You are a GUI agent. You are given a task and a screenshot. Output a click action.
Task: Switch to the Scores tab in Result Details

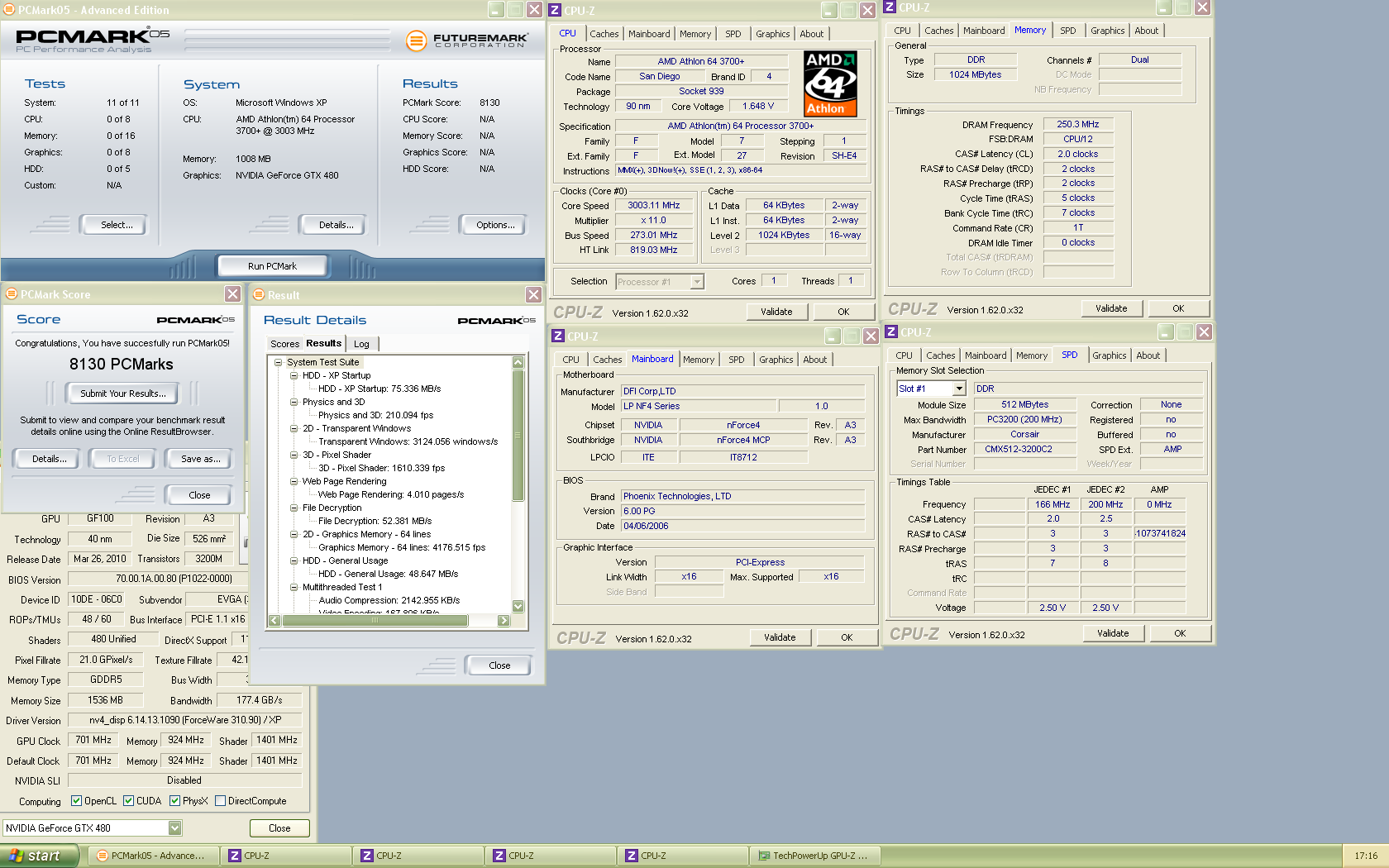pyautogui.click(x=284, y=344)
